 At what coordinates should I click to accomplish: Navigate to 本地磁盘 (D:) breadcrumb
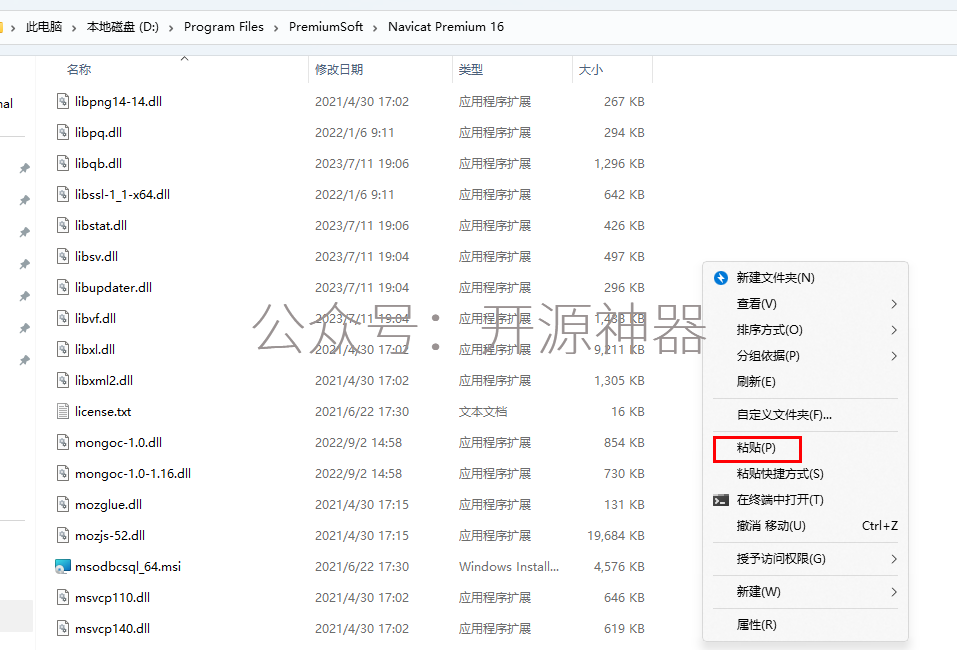[123, 27]
